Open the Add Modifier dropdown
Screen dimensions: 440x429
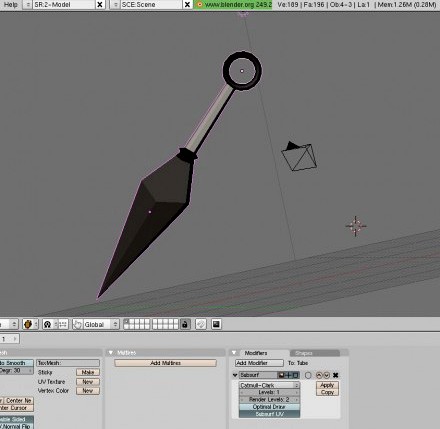coord(259,363)
